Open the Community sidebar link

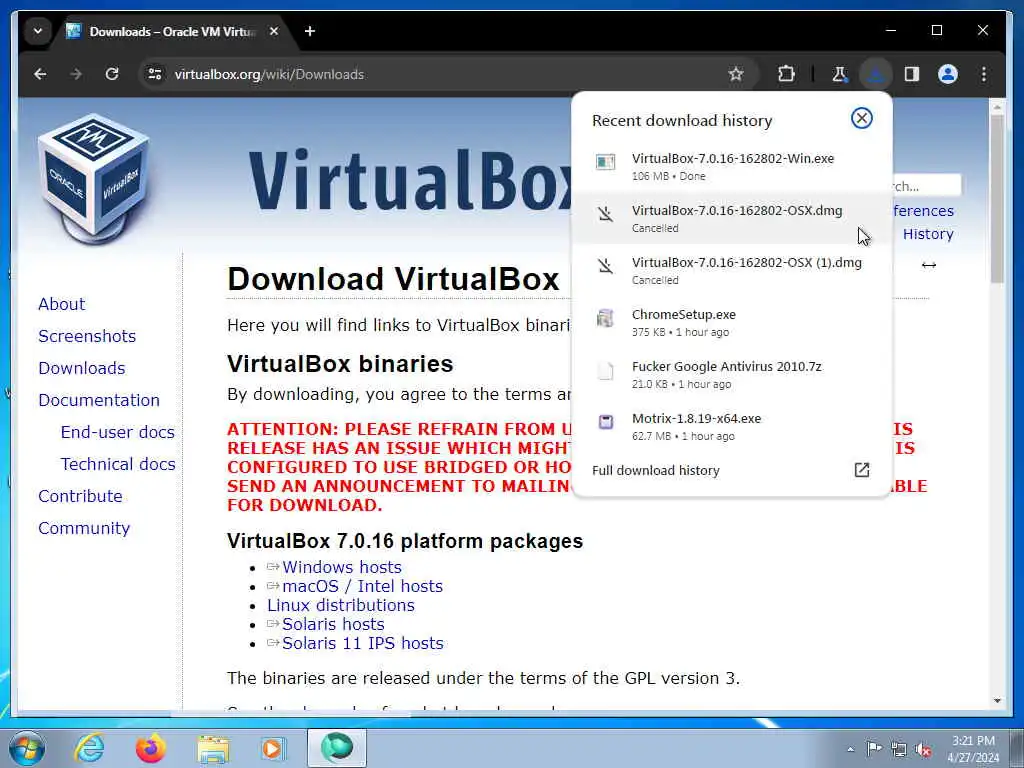click(84, 528)
